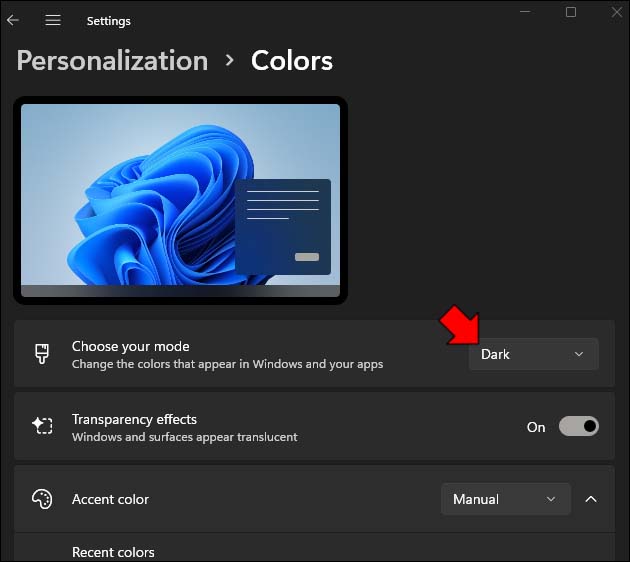Screen dimensions: 630x562
Task: Go to the Personalization breadcrumb
Action: [x=112, y=60]
